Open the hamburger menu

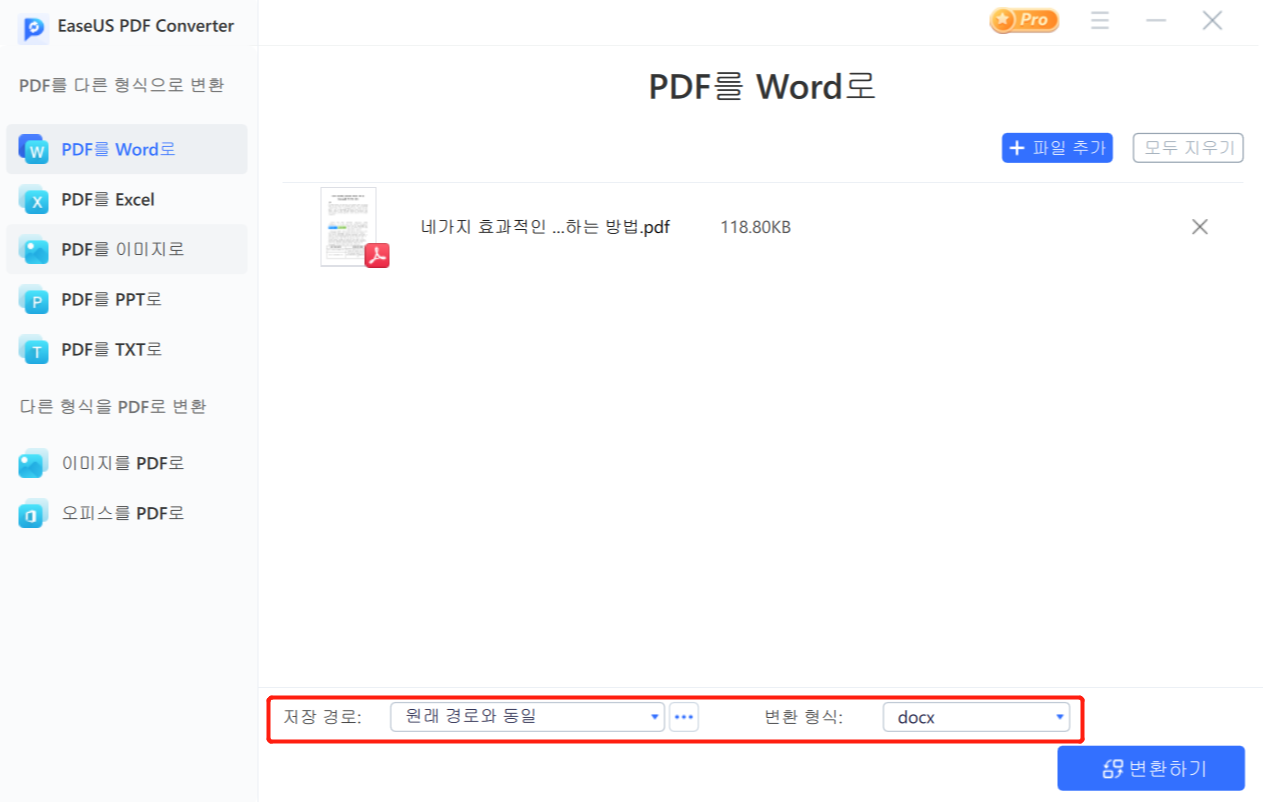coord(1099,20)
